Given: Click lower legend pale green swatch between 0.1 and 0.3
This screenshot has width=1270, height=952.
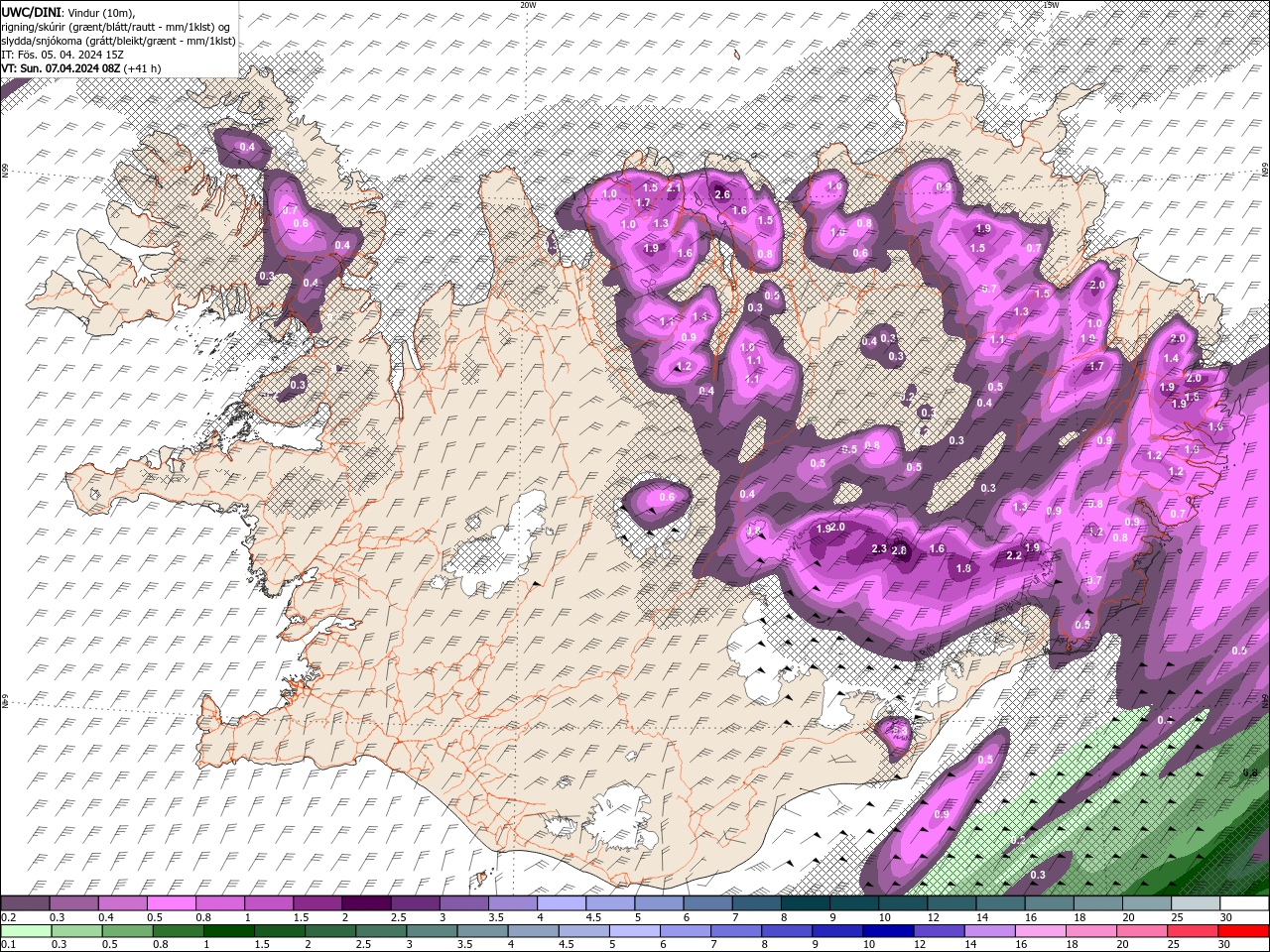Looking at the screenshot, I should (x=26, y=931).
